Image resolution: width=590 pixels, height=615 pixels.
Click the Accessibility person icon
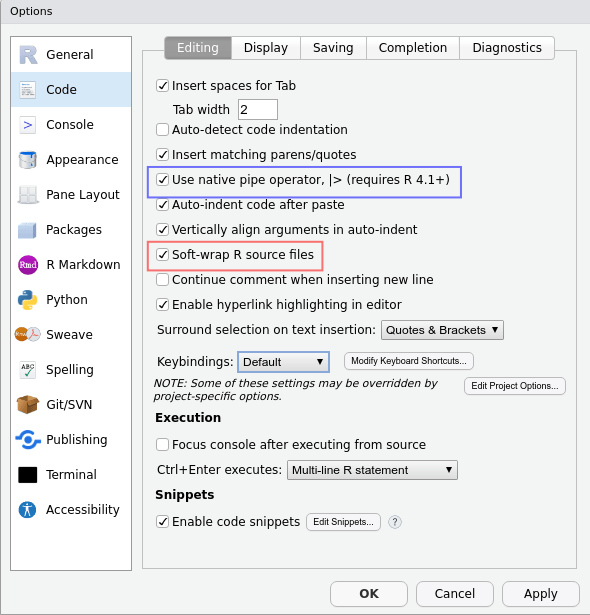pyautogui.click(x=27, y=509)
